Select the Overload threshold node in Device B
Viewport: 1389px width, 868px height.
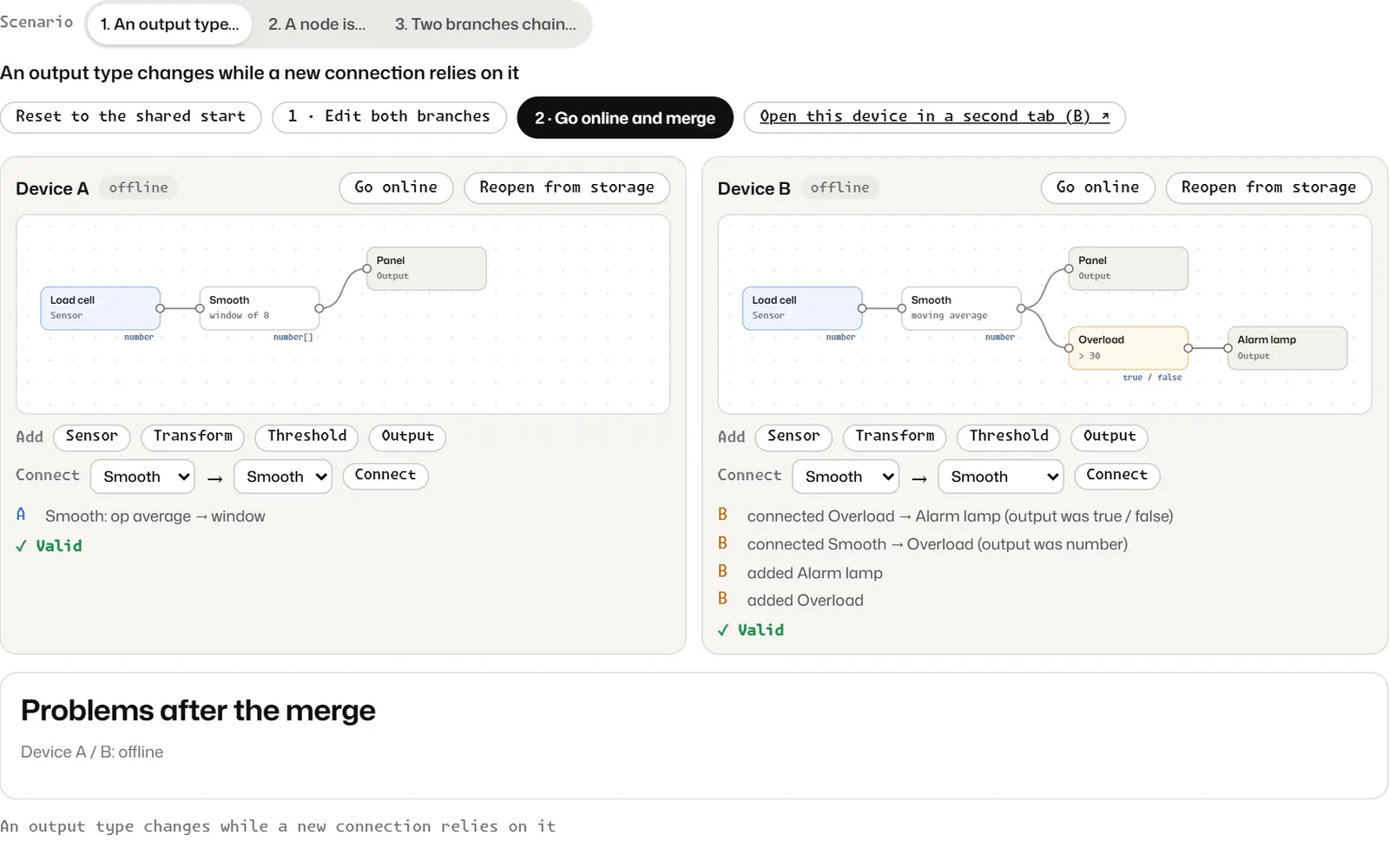tap(1128, 348)
